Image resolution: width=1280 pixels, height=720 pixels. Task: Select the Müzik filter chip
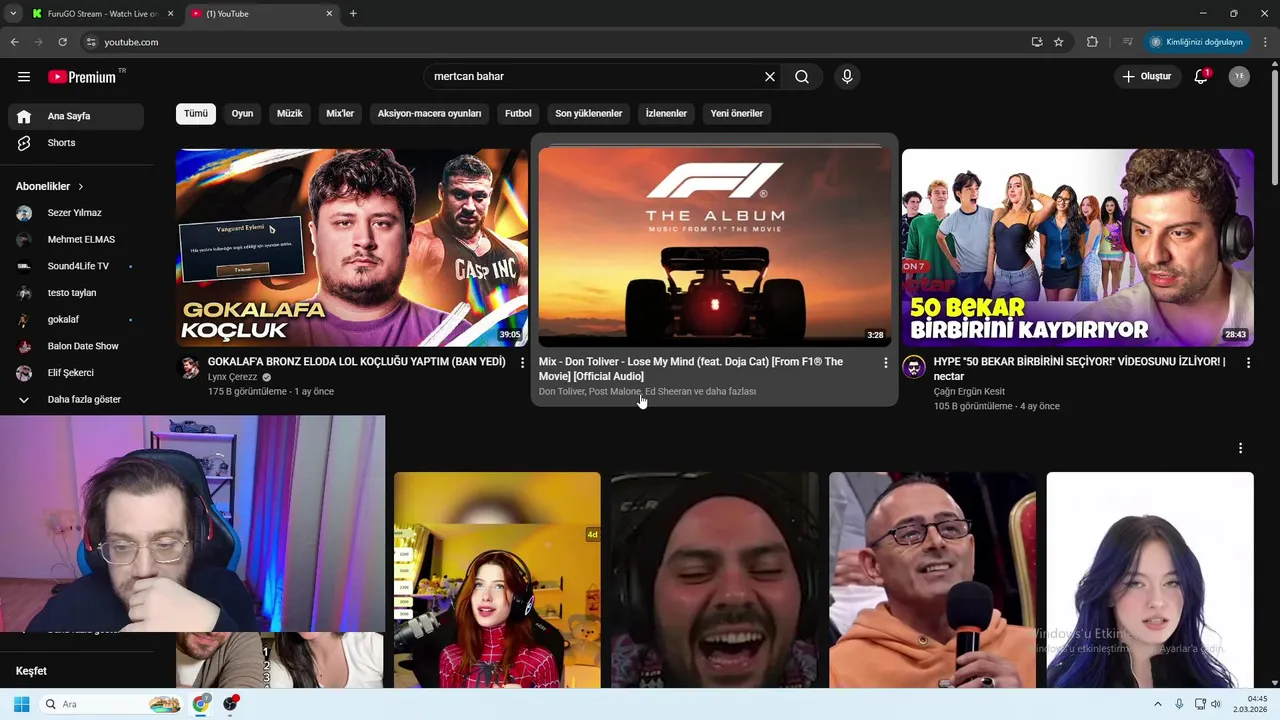(x=290, y=114)
